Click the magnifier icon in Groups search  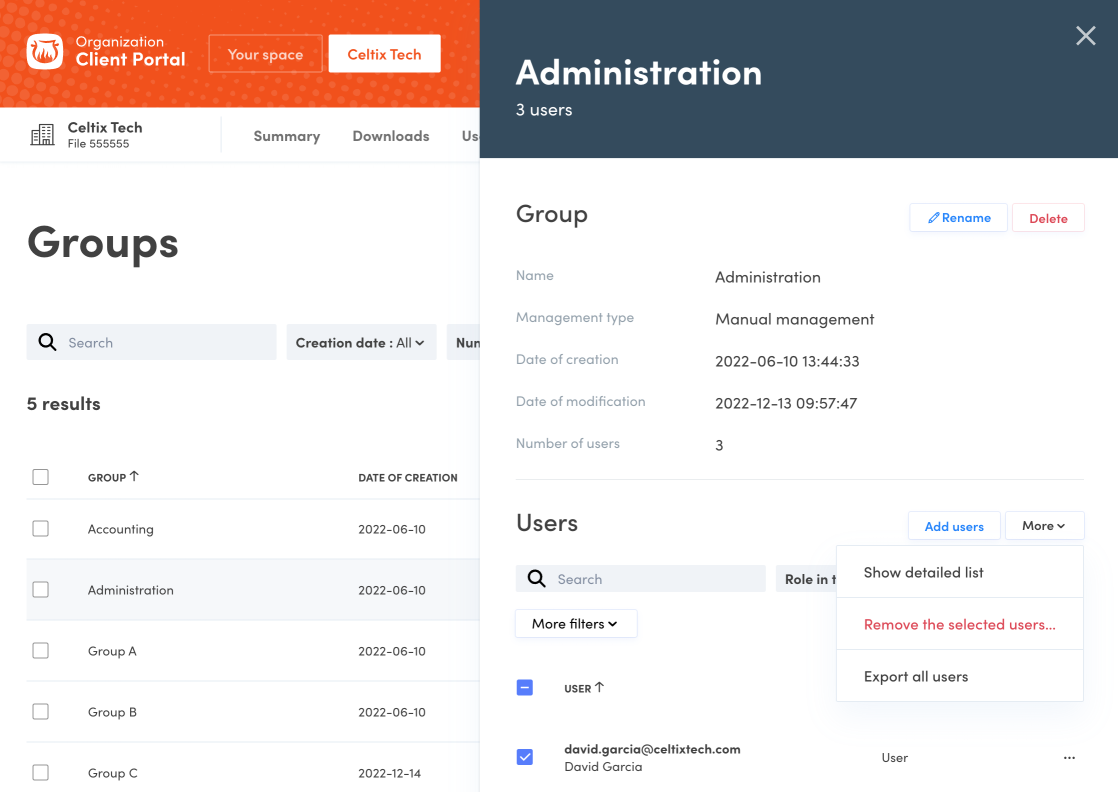tap(47, 342)
